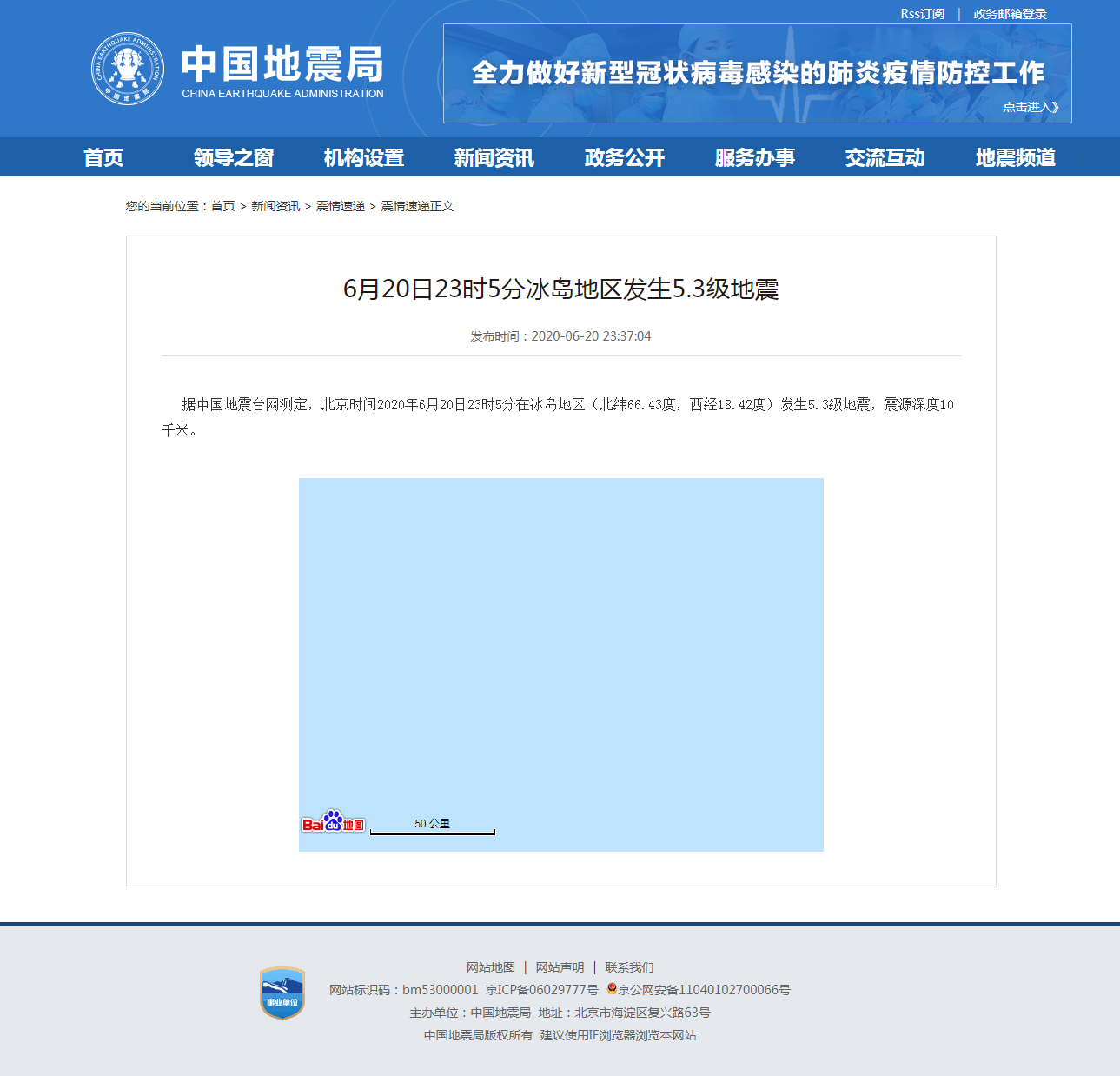Viewport: 1120px width, 1076px height.
Task: Open 网站地图 in the footer
Action: [491, 966]
